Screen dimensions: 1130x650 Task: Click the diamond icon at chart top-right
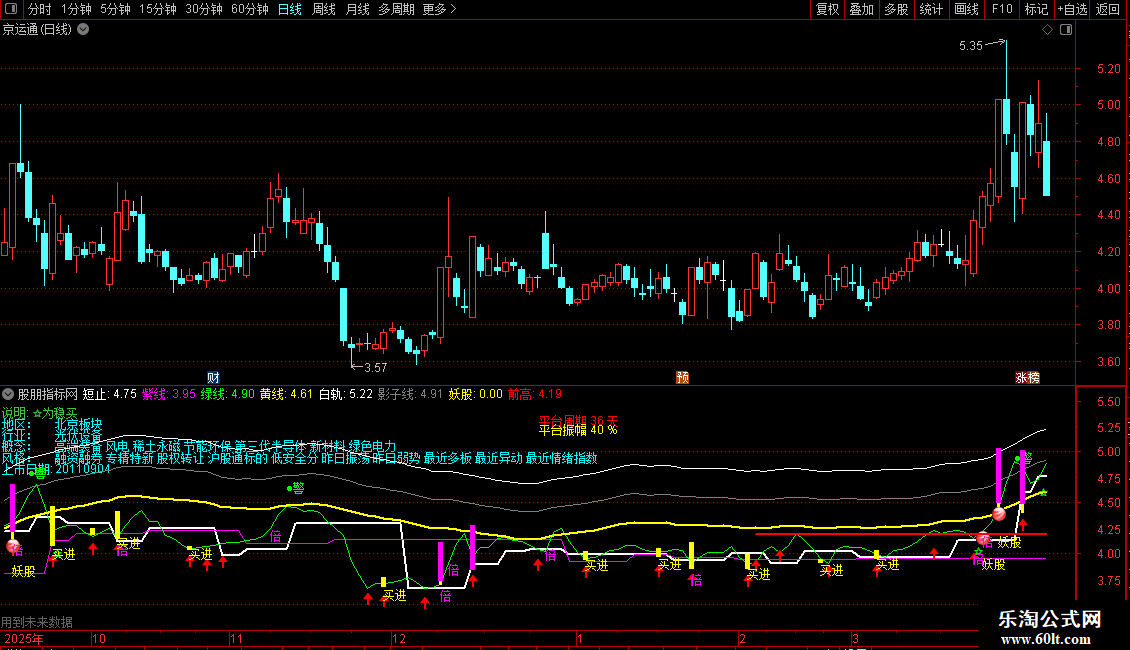tap(1047, 30)
